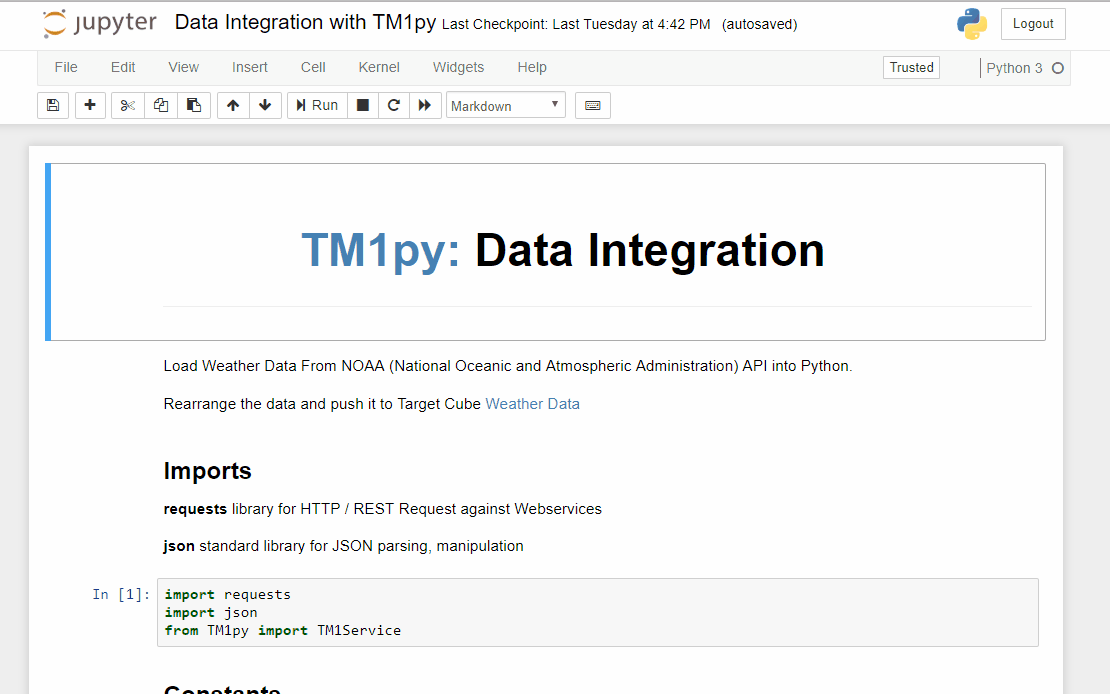Image resolution: width=1110 pixels, height=694 pixels.
Task: Insert a new cell below with plus icon
Action: 90,105
